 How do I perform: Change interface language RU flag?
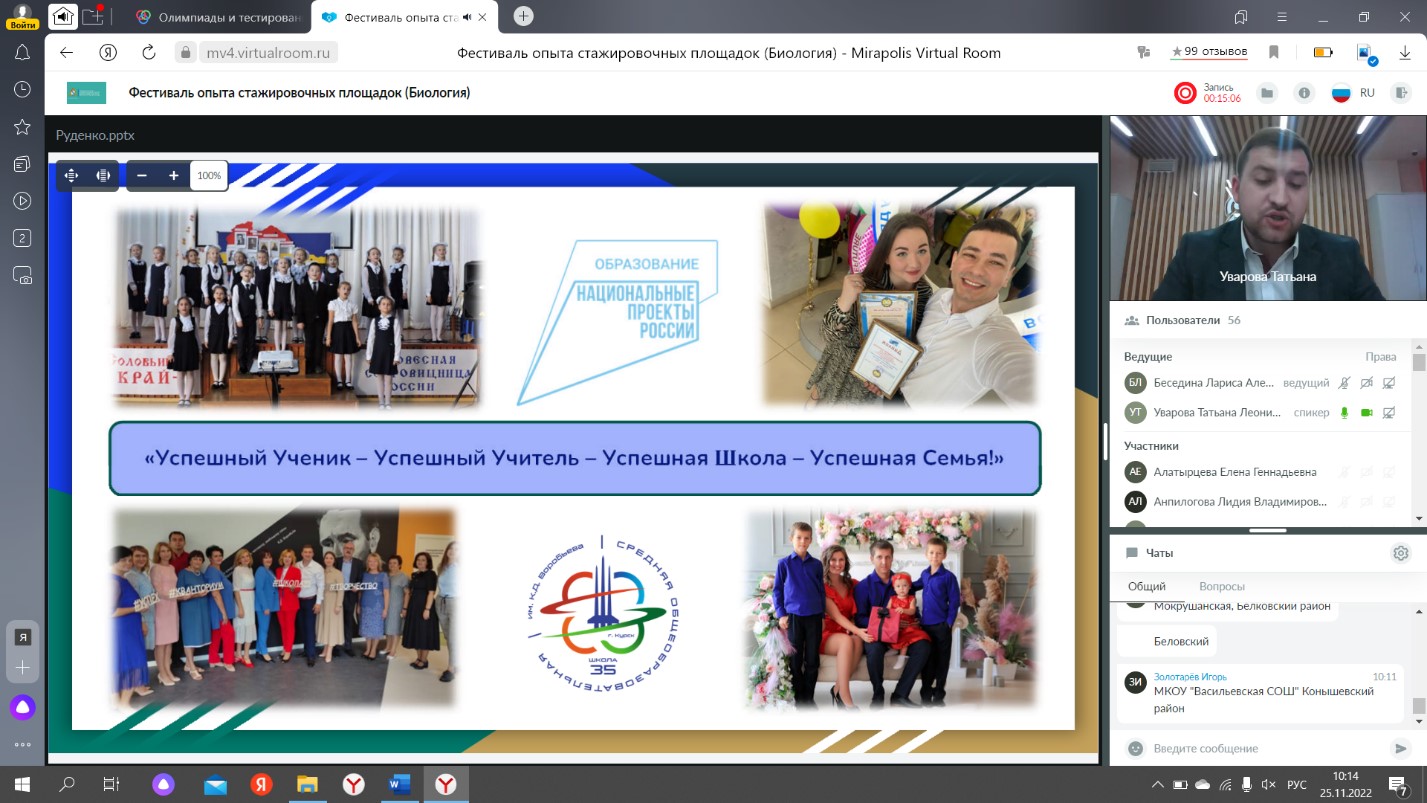pos(1341,93)
